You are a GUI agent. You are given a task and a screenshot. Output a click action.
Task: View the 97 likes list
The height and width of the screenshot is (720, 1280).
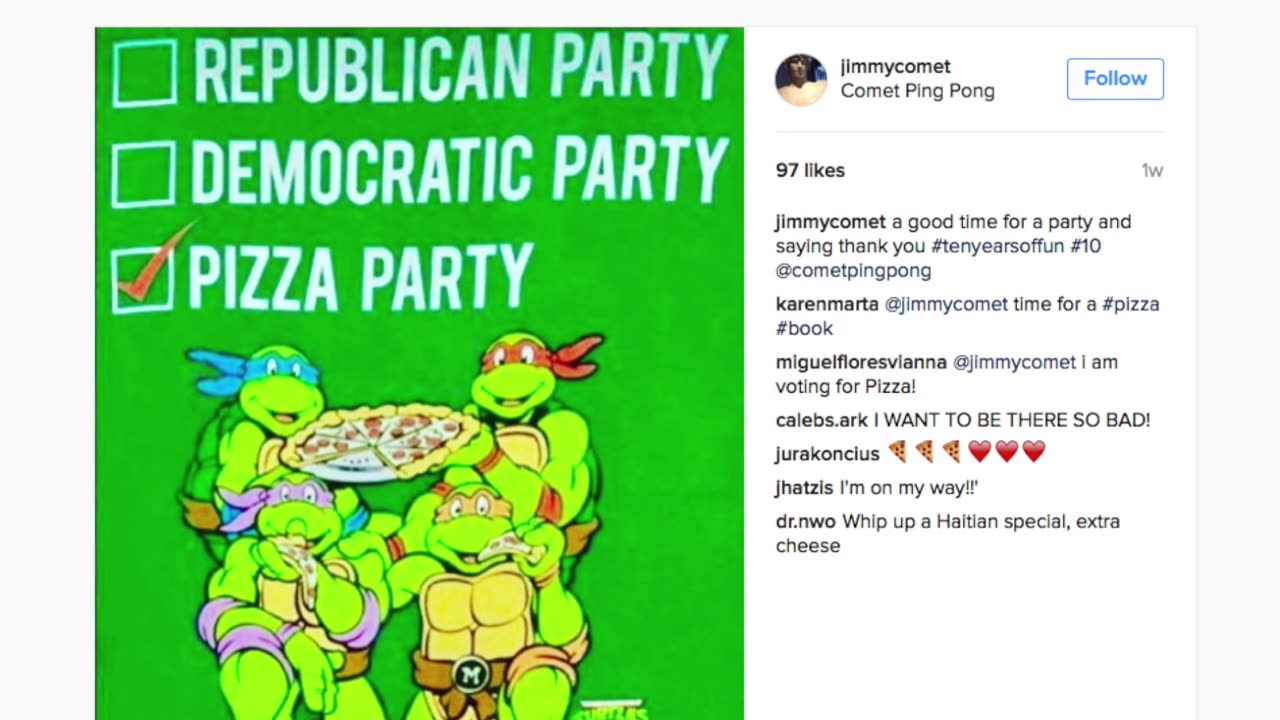click(x=810, y=171)
